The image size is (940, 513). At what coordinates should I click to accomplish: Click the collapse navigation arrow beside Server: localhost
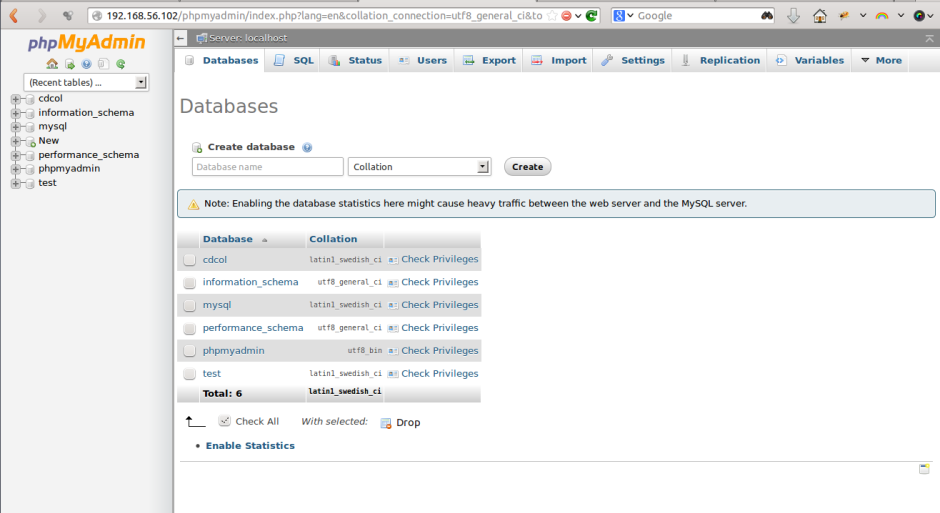coord(180,38)
